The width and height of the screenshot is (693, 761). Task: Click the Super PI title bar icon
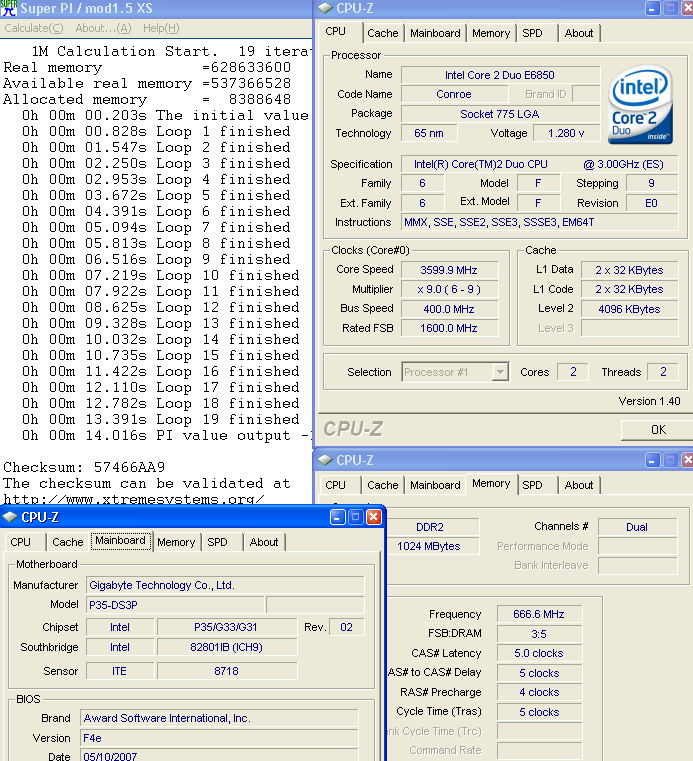tap(9, 8)
